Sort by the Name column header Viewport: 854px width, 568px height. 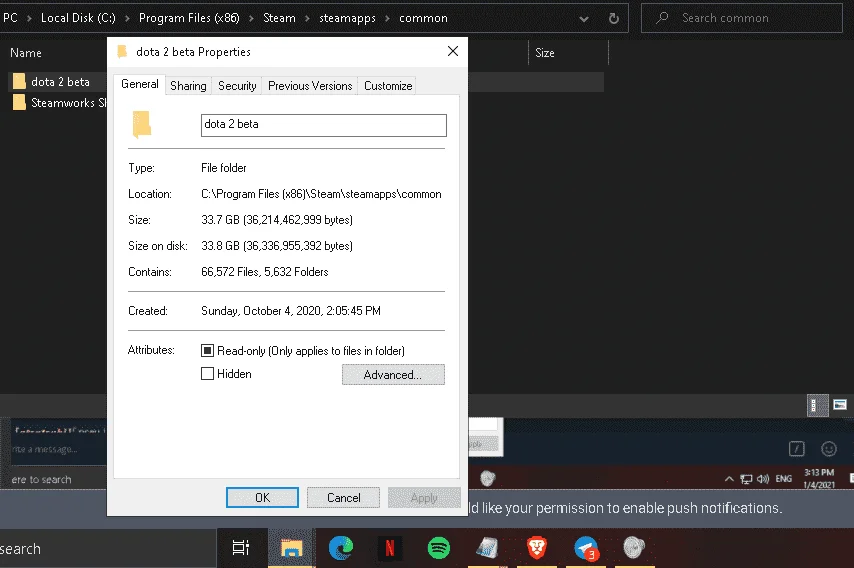pos(26,53)
